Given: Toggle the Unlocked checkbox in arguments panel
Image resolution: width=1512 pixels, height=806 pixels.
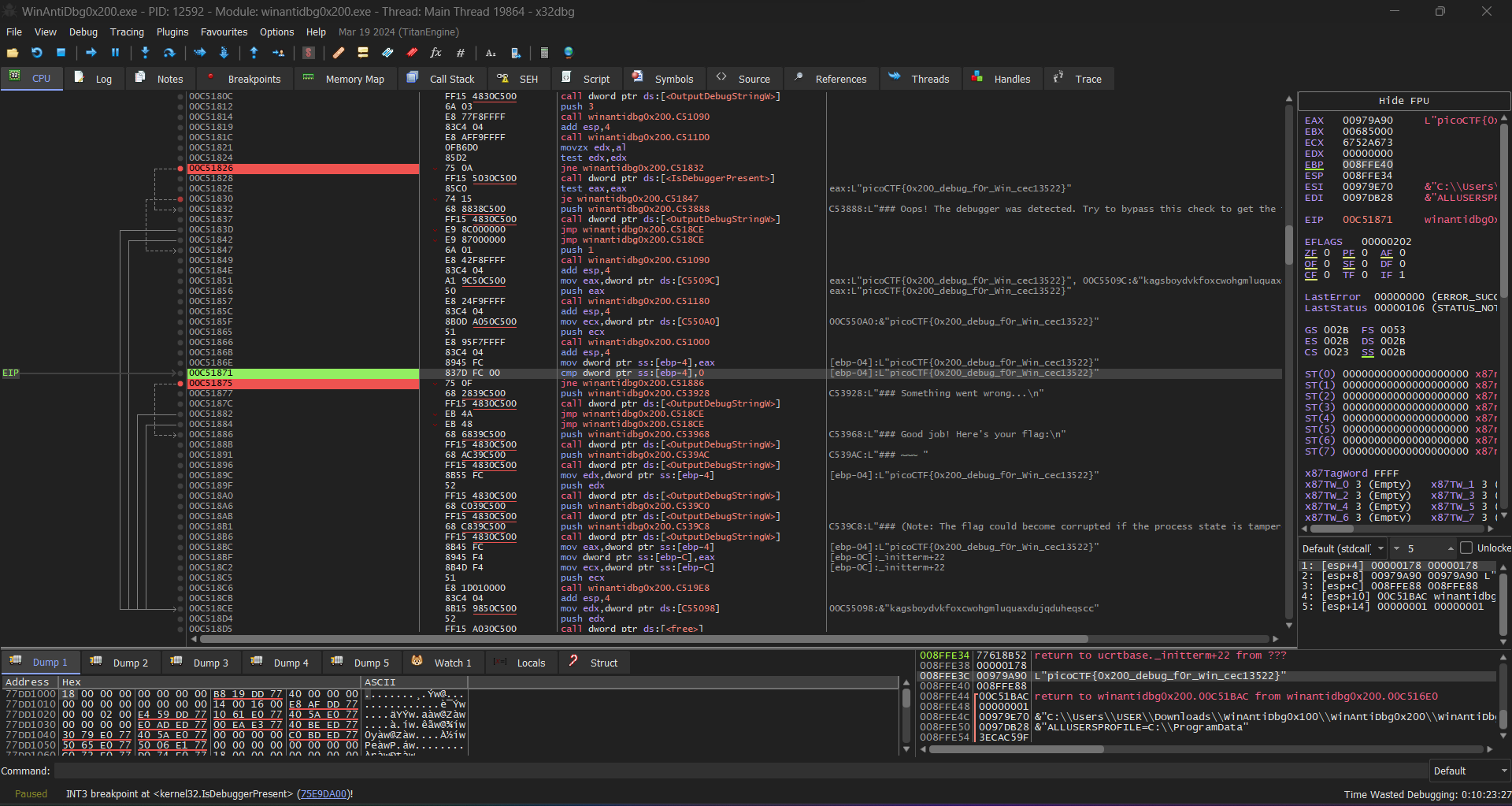Looking at the screenshot, I should [1466, 548].
